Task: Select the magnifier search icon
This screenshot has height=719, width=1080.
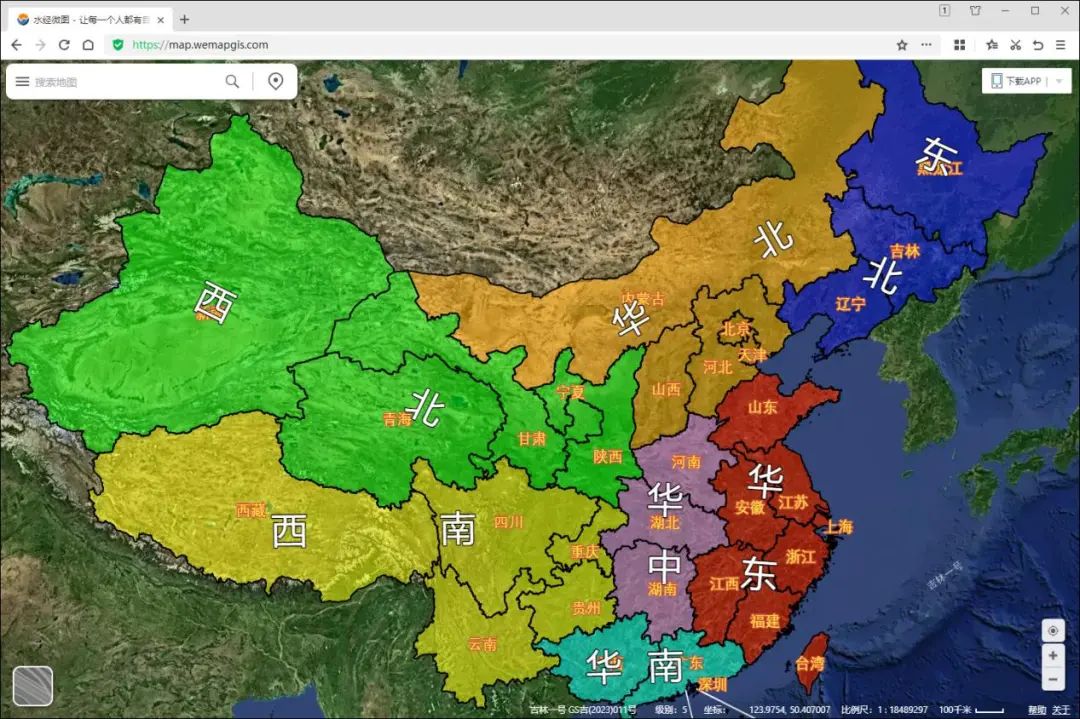Action: point(232,81)
